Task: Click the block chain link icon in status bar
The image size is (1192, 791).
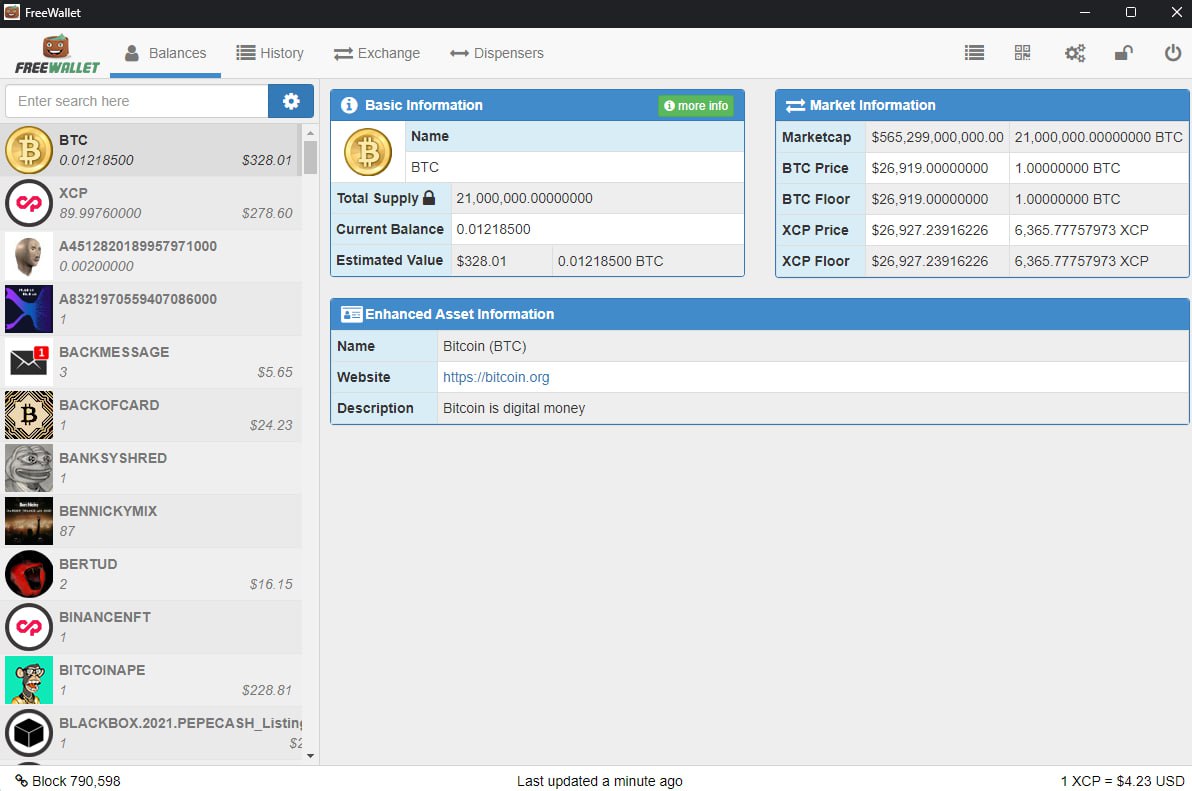Action: 21,780
